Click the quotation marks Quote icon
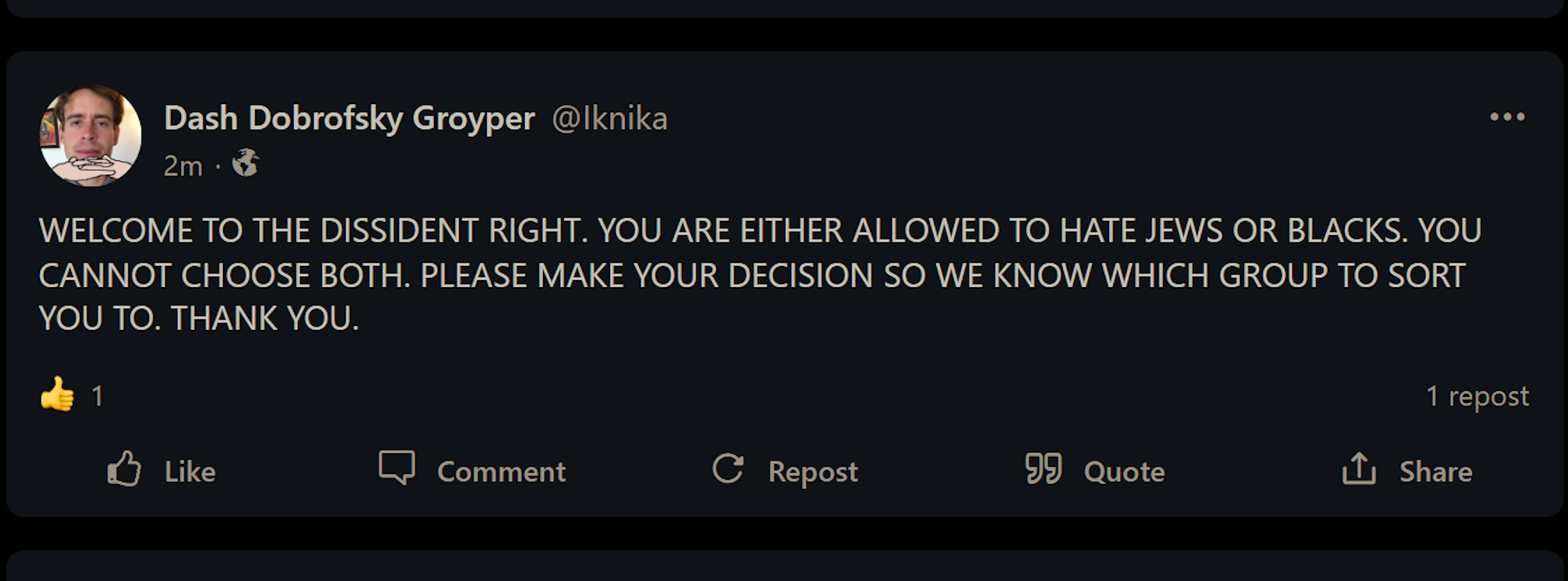This screenshot has width=1568, height=581. click(x=1043, y=469)
